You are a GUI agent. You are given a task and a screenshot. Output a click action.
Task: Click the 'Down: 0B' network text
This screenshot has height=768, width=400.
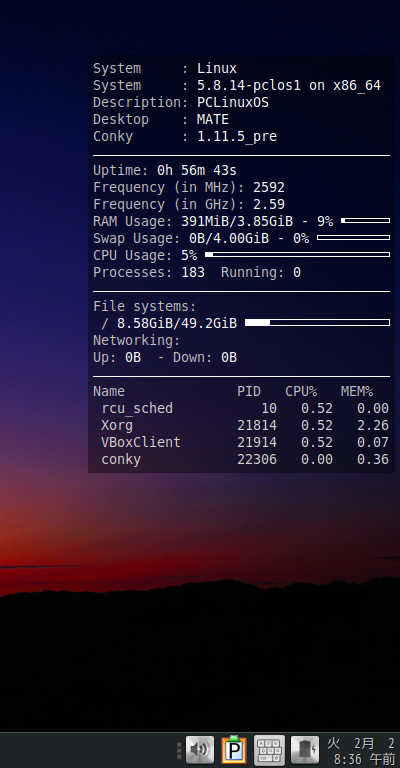point(205,358)
